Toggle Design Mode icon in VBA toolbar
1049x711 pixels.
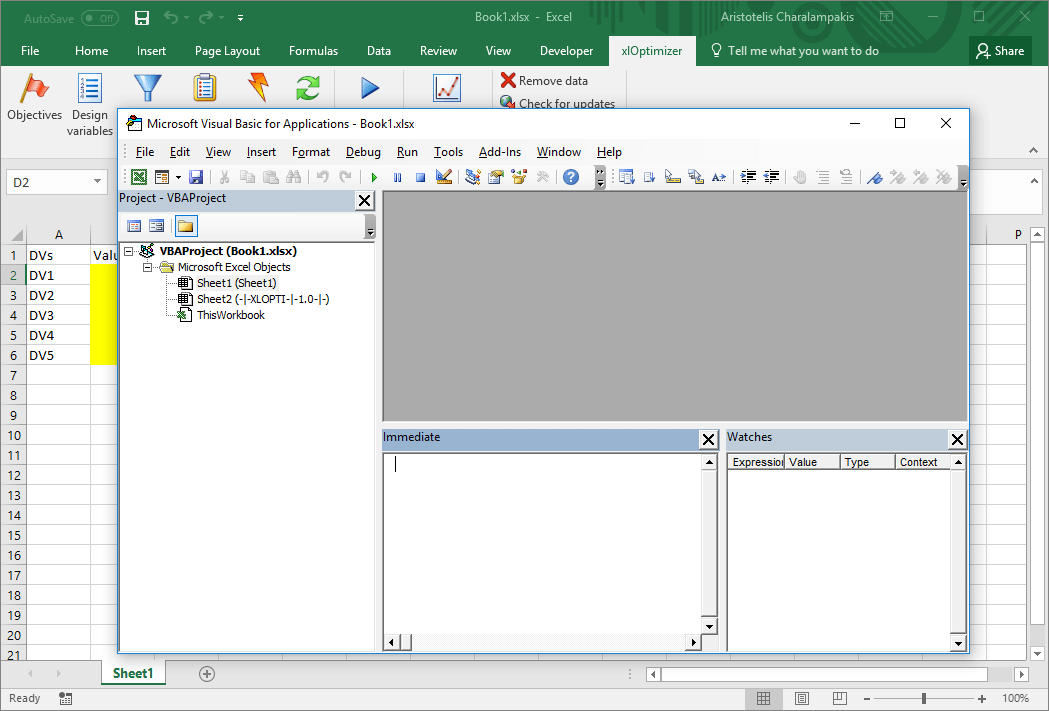444,177
